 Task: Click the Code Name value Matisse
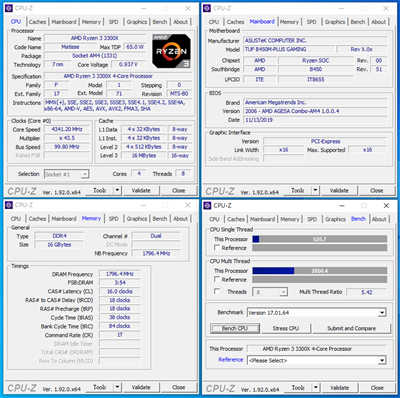pos(70,47)
